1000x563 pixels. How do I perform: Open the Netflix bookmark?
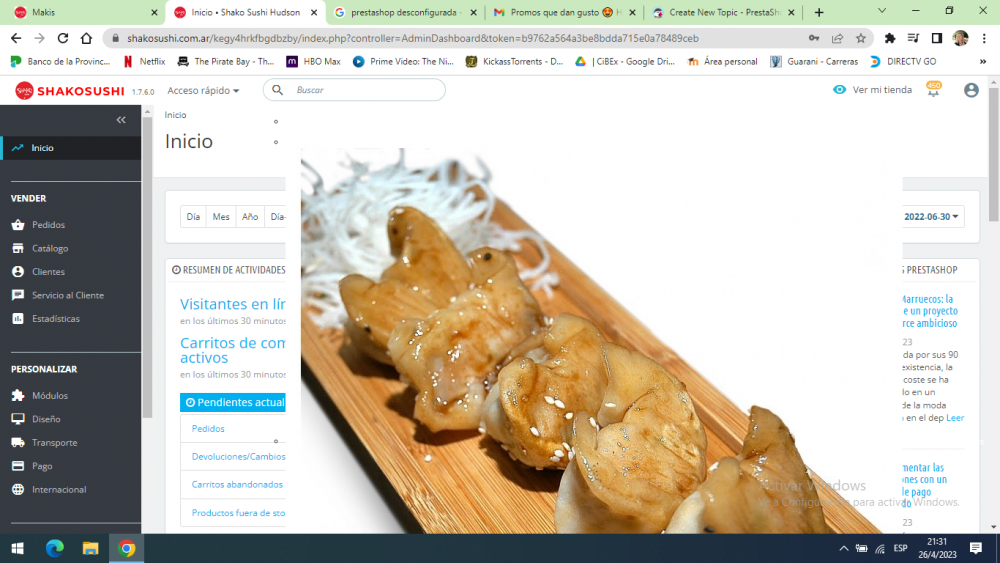point(144,61)
